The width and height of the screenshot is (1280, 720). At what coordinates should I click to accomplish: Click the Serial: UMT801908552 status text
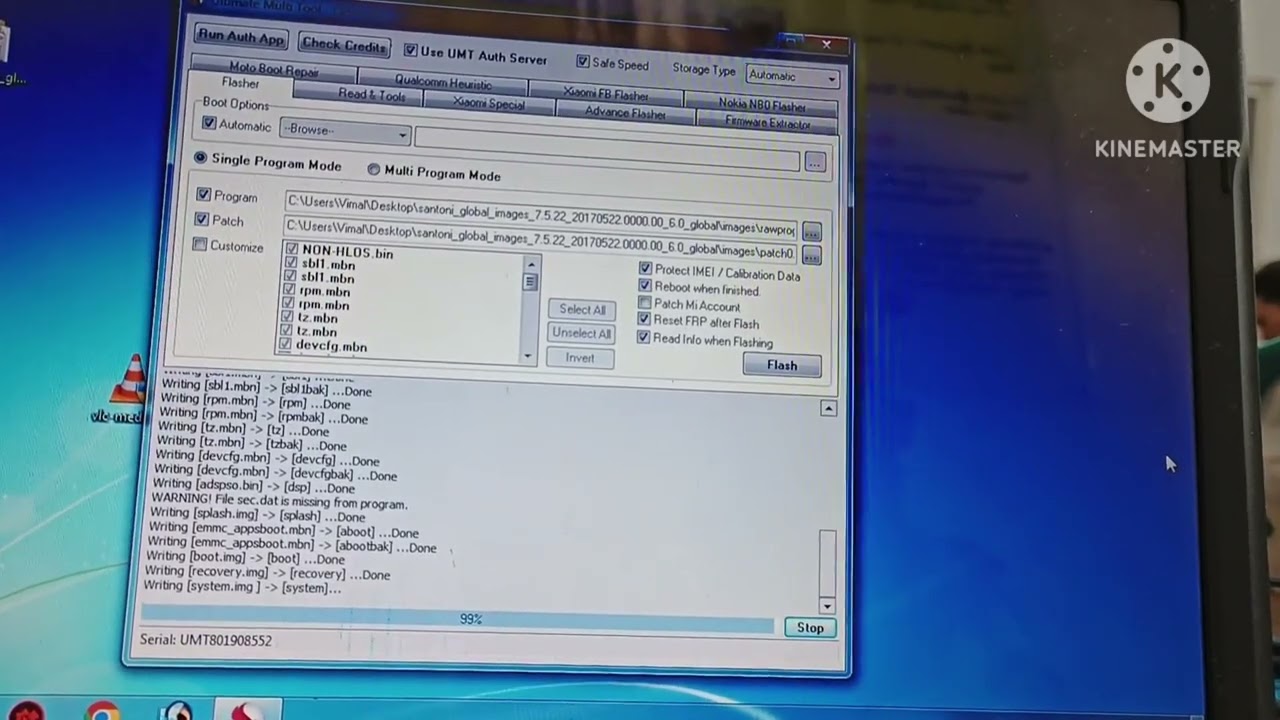tap(206, 640)
